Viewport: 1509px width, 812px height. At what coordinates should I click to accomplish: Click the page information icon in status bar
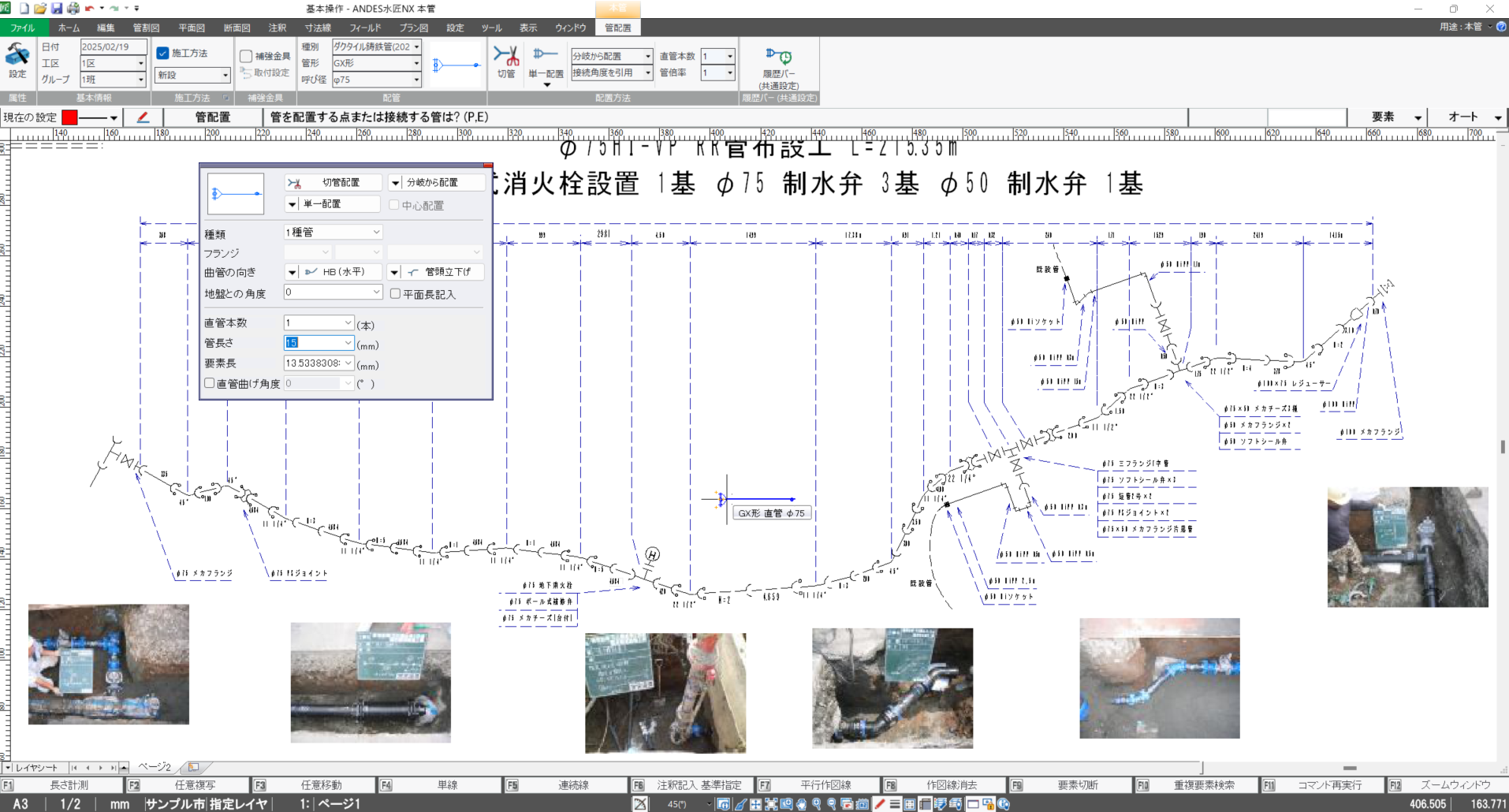click(x=723, y=804)
